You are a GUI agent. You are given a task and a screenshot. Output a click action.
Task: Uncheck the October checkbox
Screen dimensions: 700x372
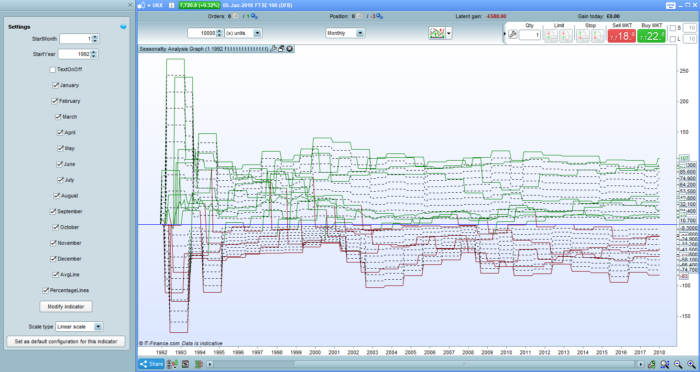[x=55, y=227]
